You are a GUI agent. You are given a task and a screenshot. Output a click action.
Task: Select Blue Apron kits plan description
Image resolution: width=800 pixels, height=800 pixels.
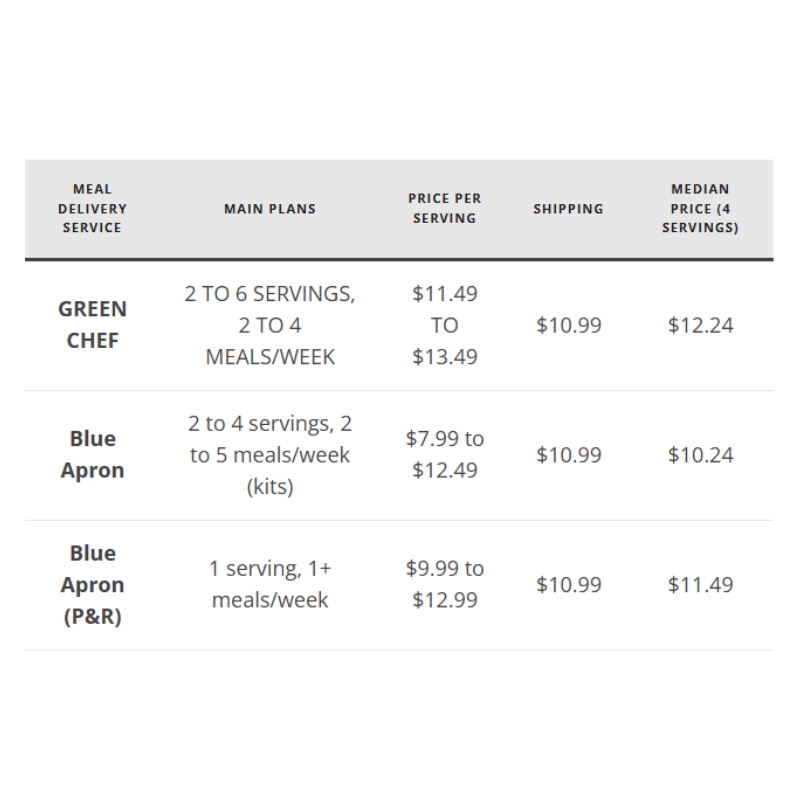pyautogui.click(x=270, y=455)
